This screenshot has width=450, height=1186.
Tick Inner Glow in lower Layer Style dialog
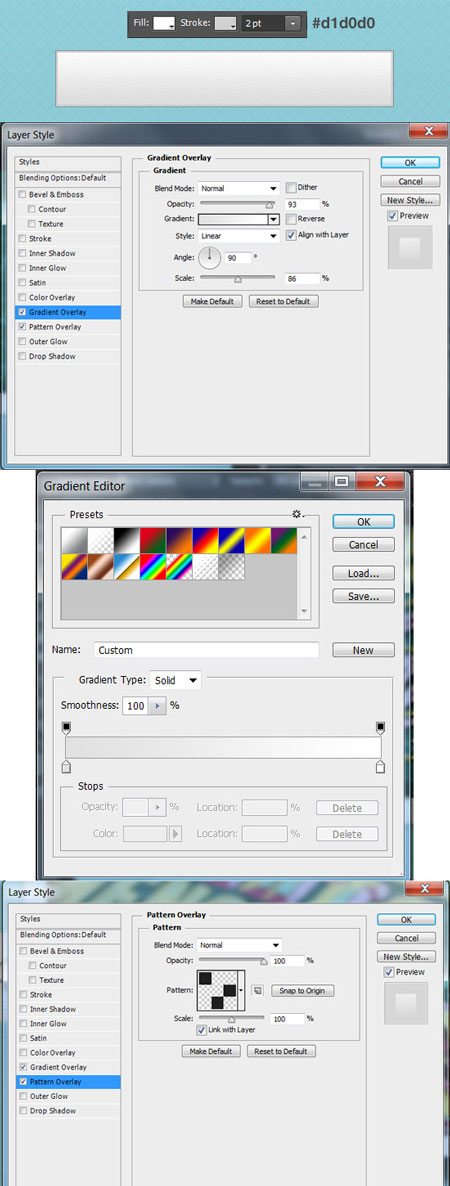pos(23,1023)
